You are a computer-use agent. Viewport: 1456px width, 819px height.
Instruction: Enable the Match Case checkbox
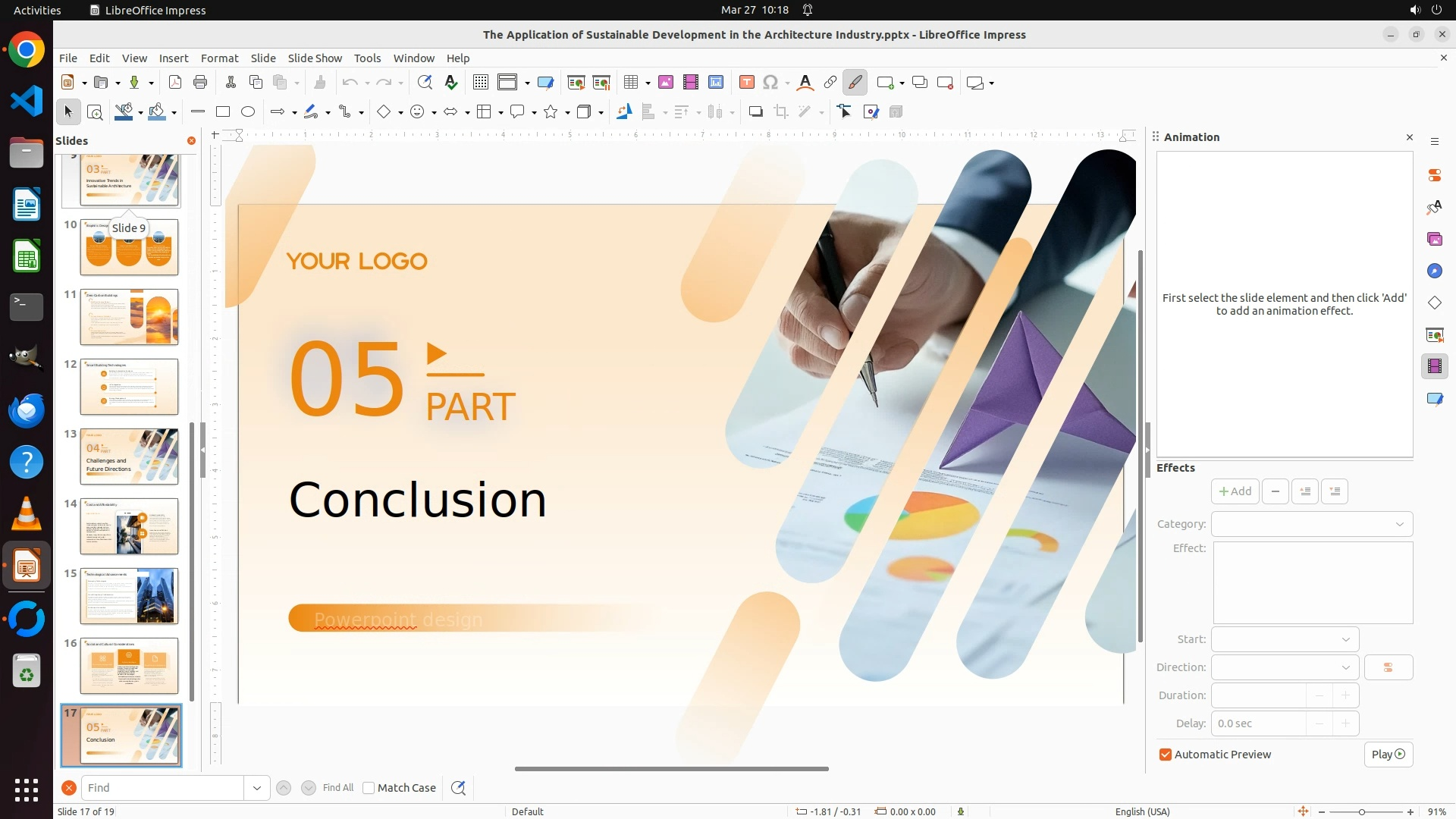pos(369,788)
